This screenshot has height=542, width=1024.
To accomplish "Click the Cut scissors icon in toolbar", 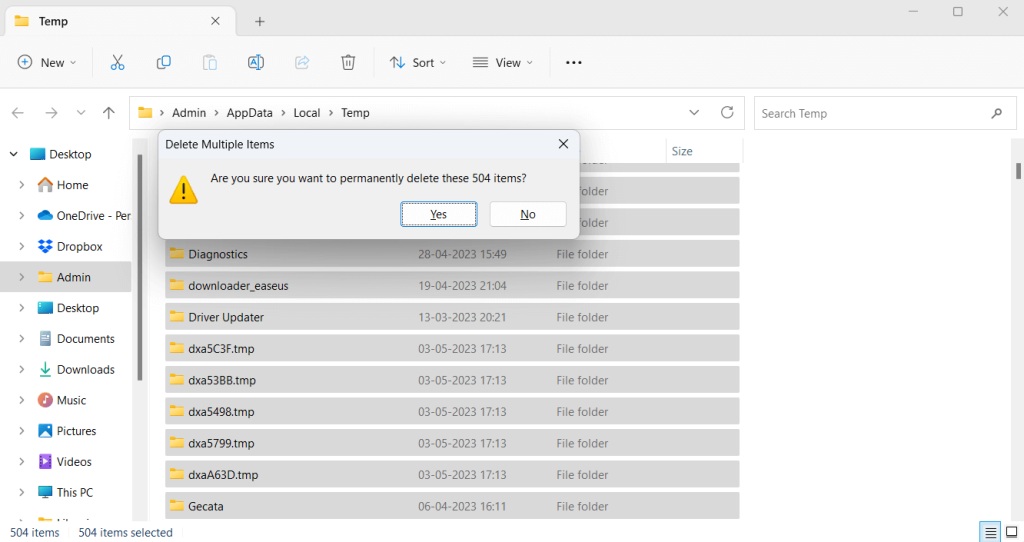I will 117,62.
